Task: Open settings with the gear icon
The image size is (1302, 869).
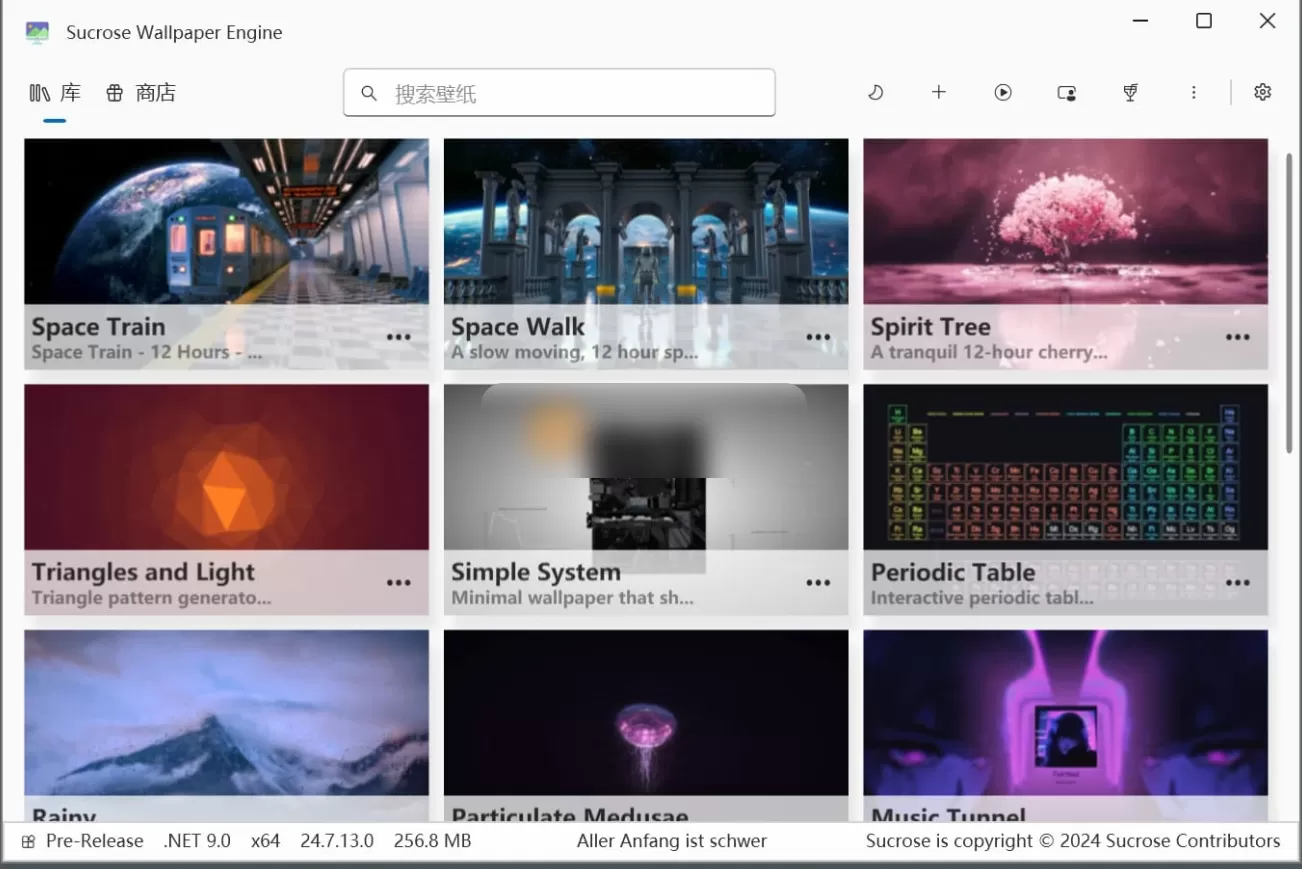Action: pos(1262,92)
